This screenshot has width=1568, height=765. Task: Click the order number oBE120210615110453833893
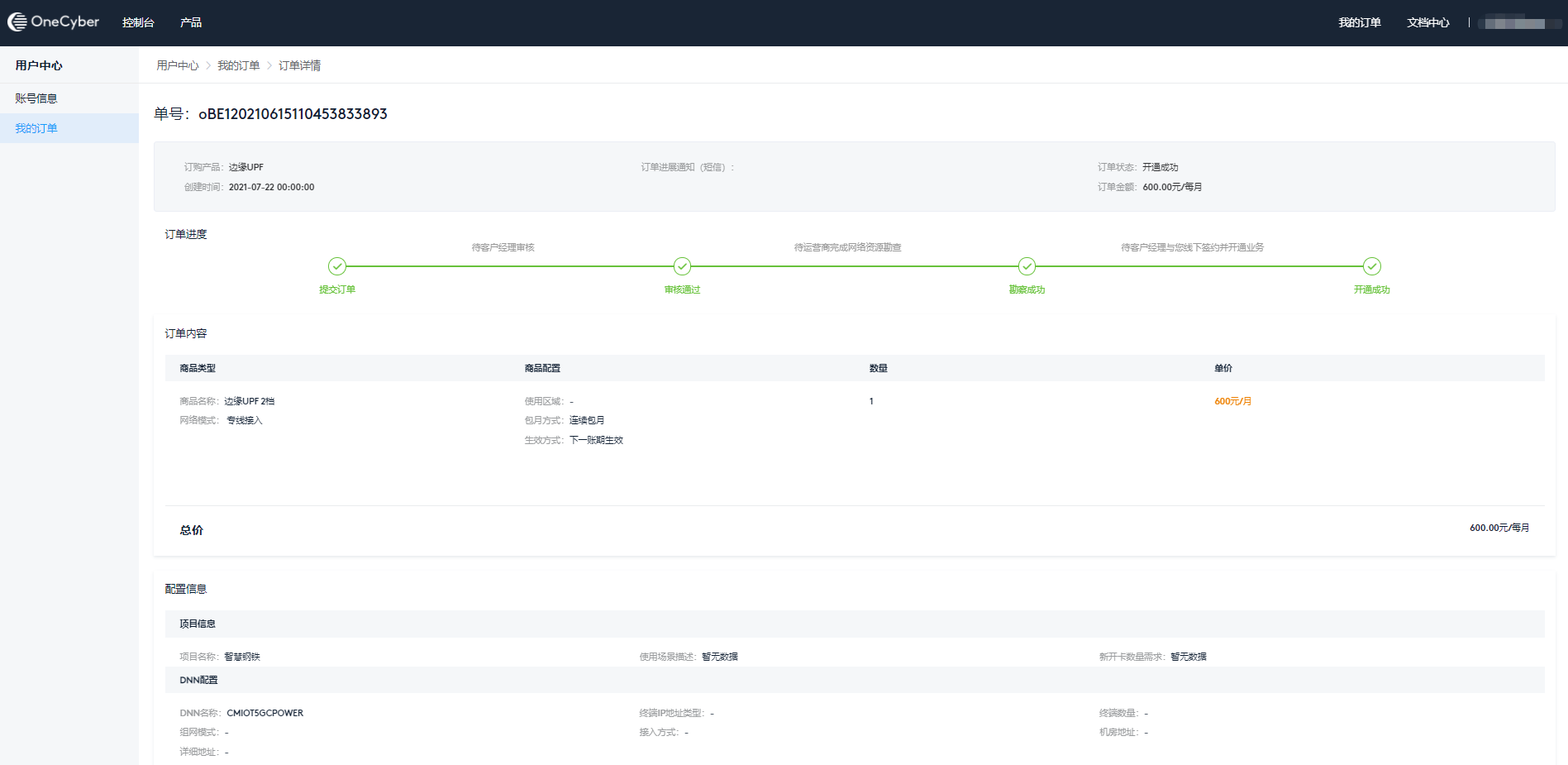[x=293, y=114]
